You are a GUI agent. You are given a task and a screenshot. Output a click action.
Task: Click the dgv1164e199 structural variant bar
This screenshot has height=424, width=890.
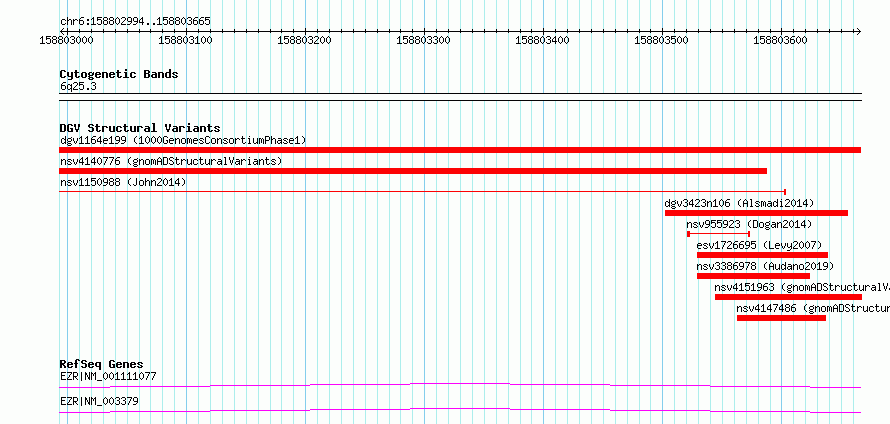click(460, 150)
